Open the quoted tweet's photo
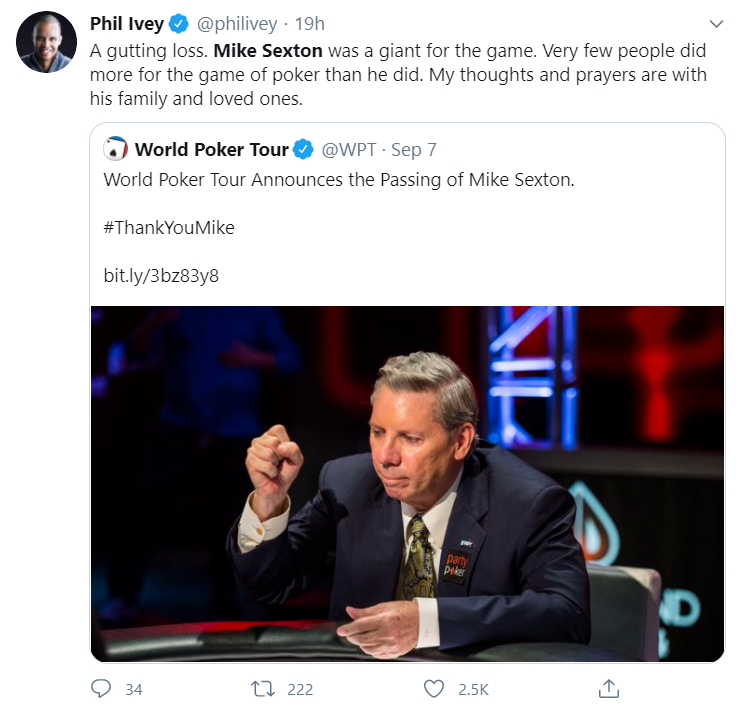Viewport: 741px width, 714px height. [407, 483]
